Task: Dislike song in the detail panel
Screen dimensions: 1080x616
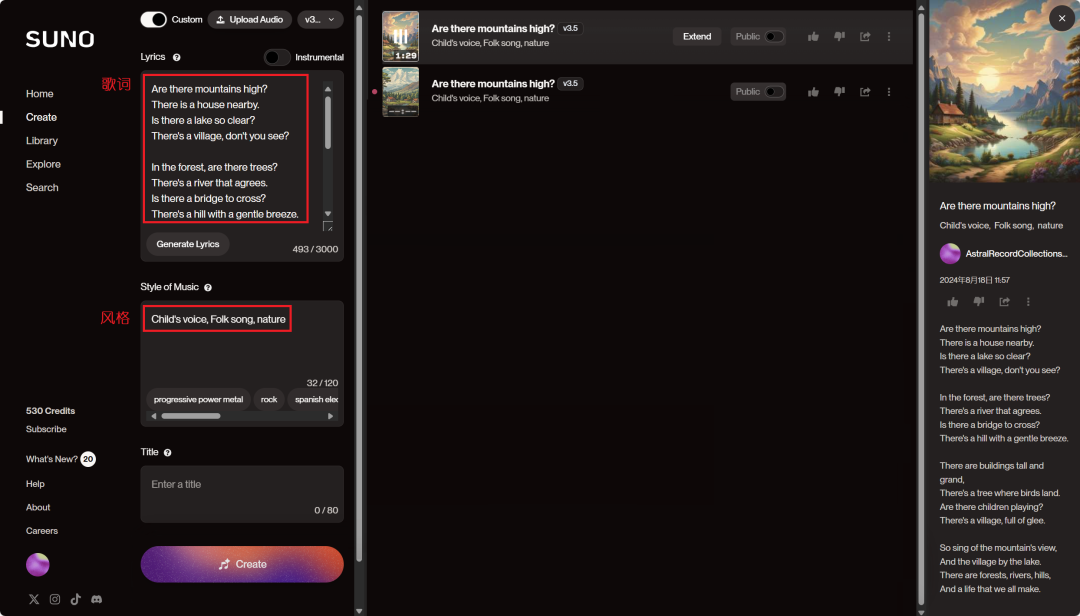Action: (x=979, y=302)
